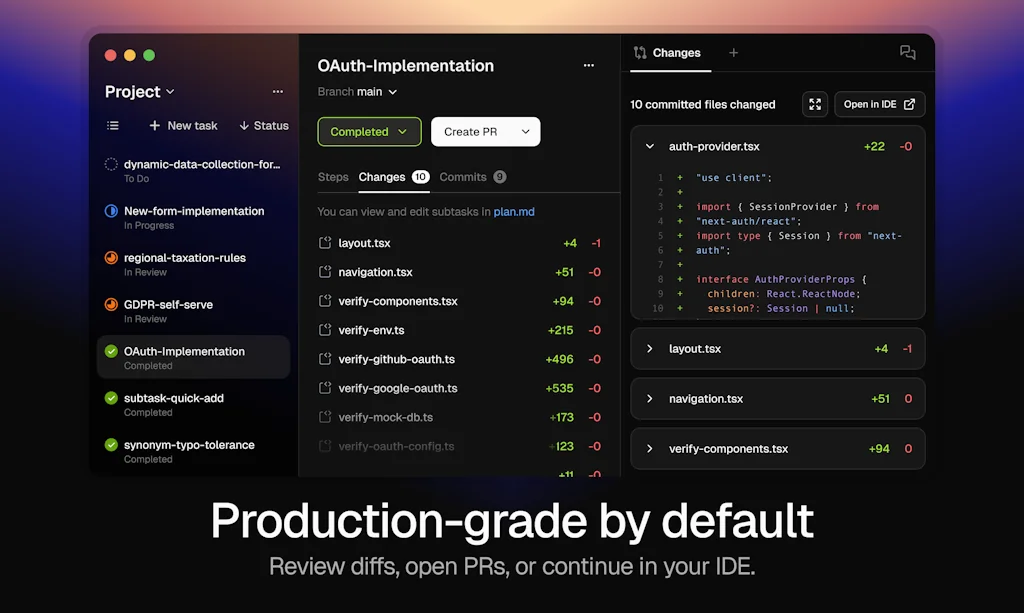The width and height of the screenshot is (1024, 613).
Task: Click the +22 additions count for auth-provider.tsx
Action: pos(874,146)
